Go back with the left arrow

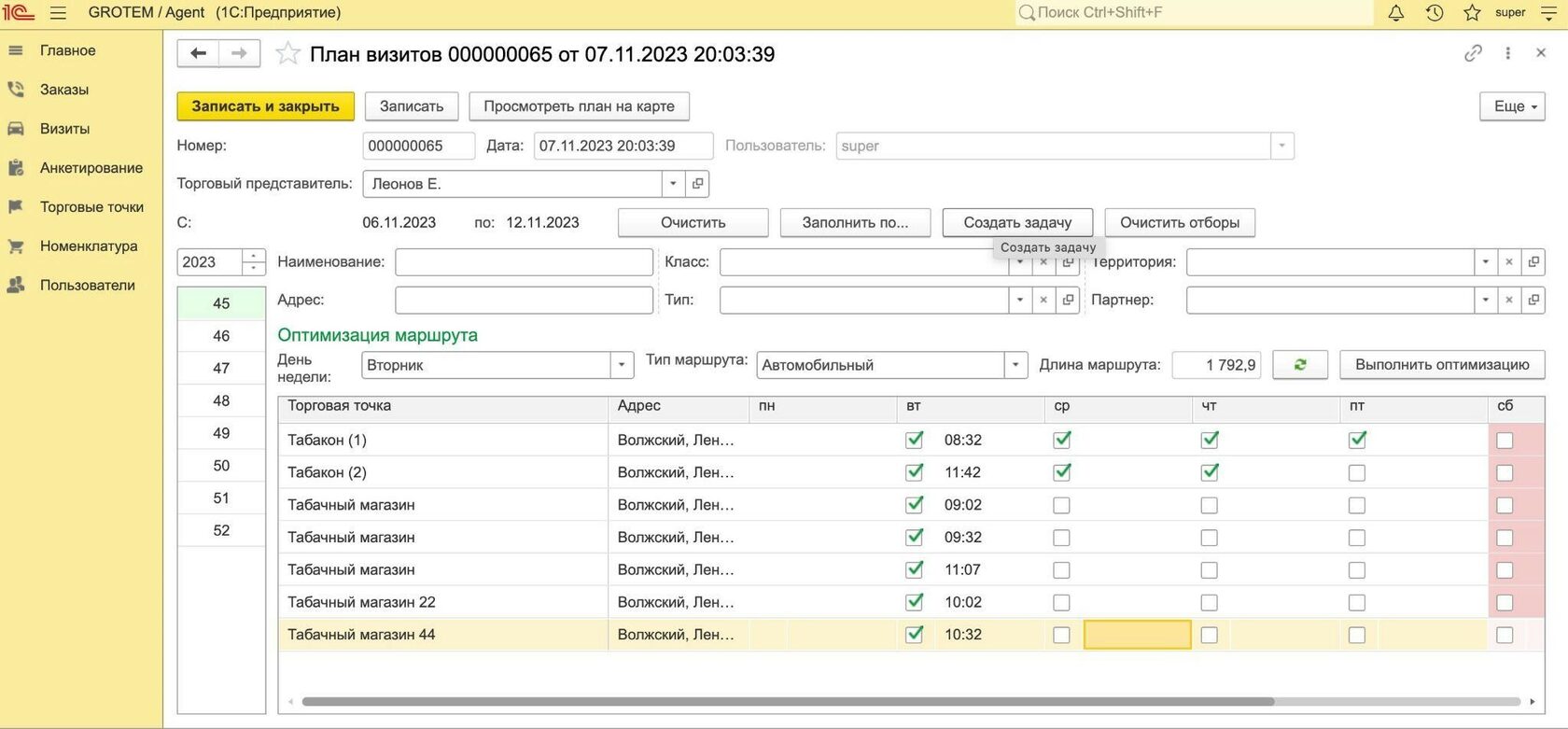click(x=198, y=53)
